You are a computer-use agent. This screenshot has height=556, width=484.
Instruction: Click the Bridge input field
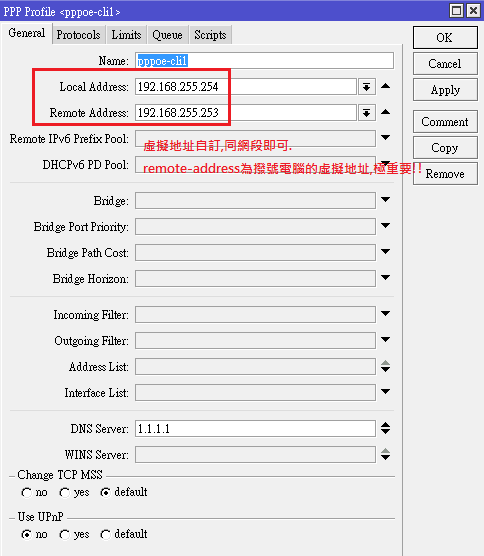pyautogui.click(x=255, y=200)
